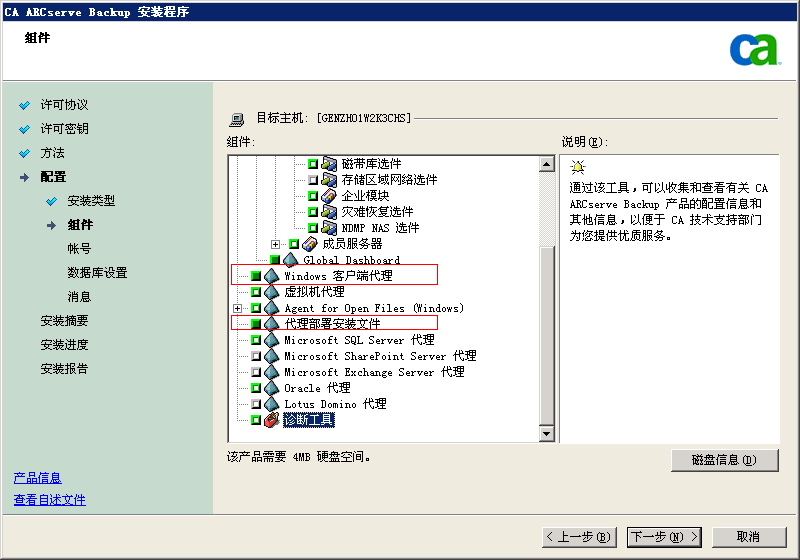Click the 许可协议 completed checkmark icon
Screen dimensions: 800x560
tap(24, 106)
